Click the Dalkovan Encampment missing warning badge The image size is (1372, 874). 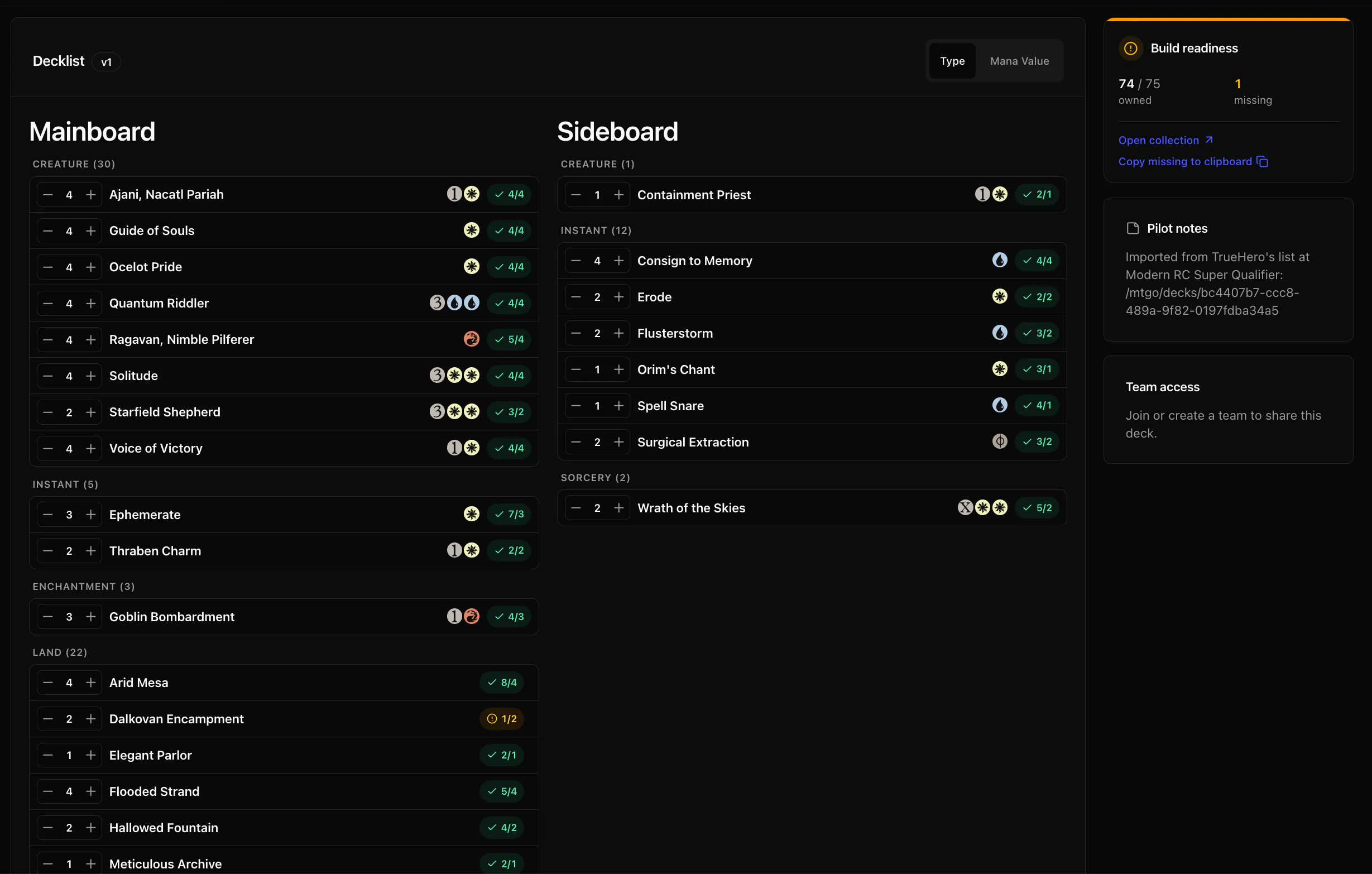point(501,719)
